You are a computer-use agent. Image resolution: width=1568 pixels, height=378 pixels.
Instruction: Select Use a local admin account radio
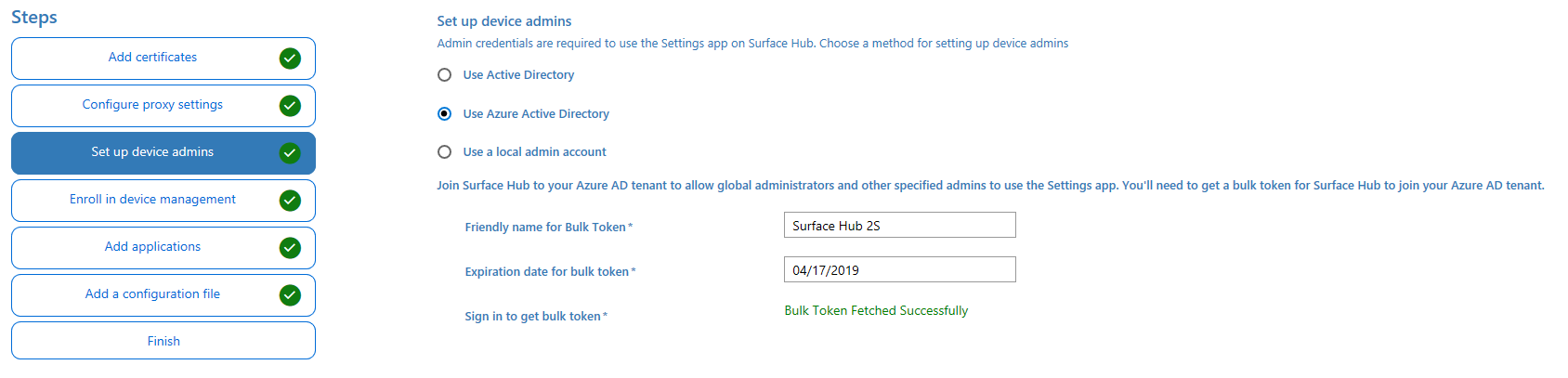pyautogui.click(x=445, y=152)
